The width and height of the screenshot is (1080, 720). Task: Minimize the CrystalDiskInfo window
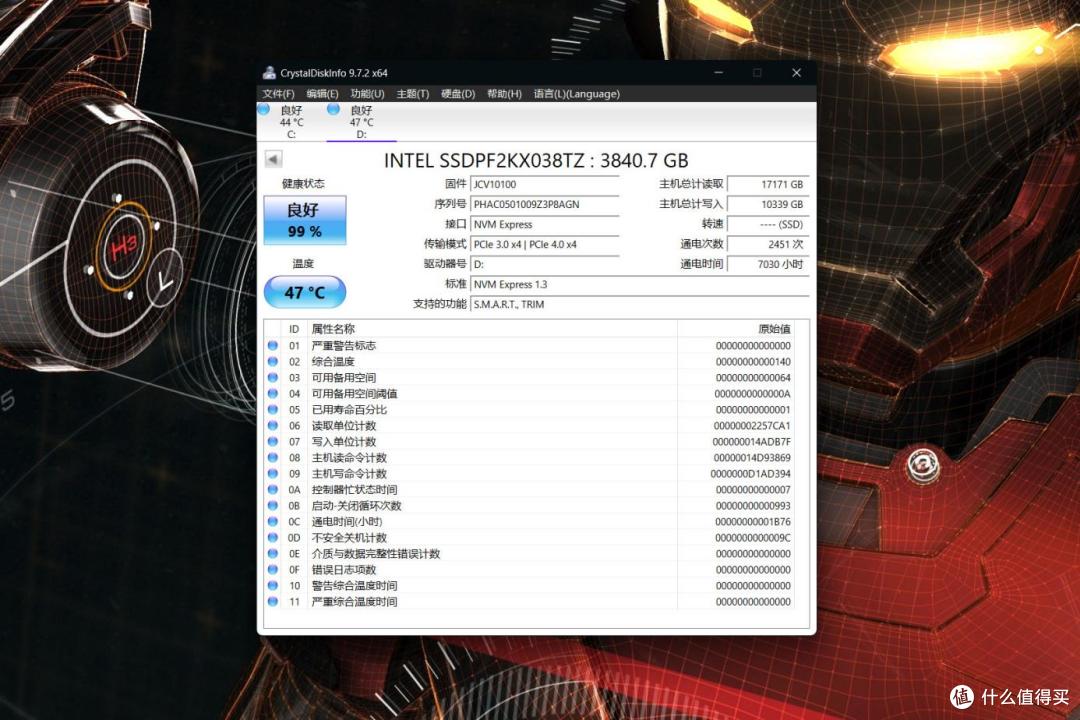(718, 72)
